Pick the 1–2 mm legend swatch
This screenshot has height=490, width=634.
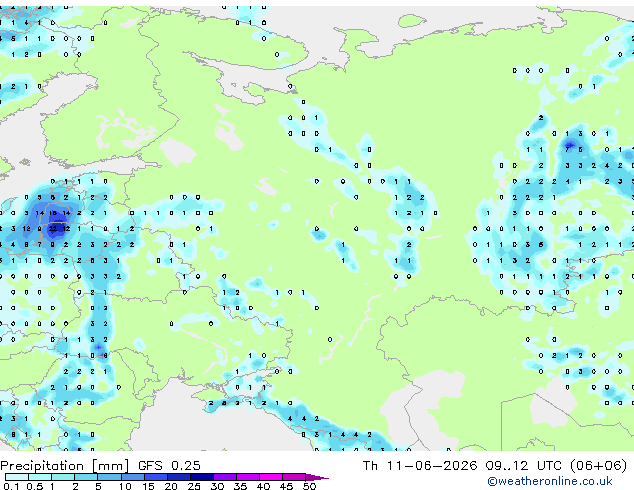[x=63, y=477]
